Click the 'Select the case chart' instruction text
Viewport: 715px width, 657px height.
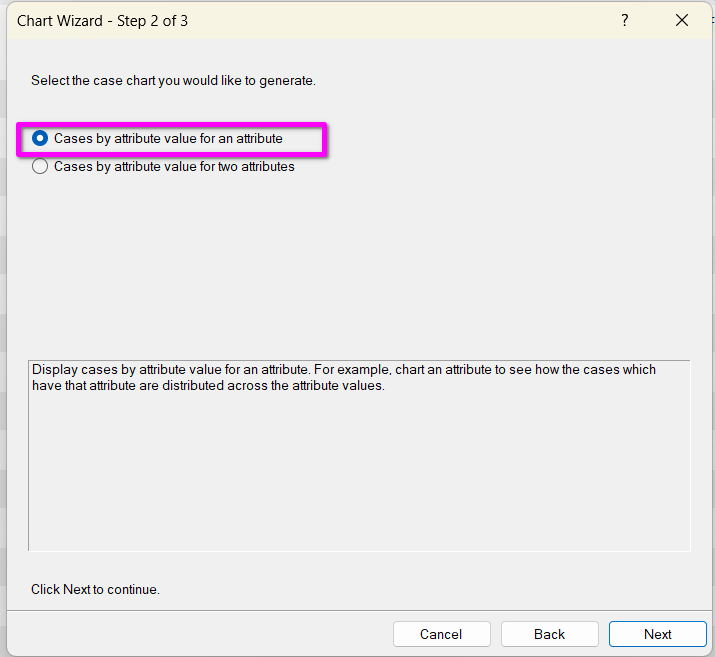pyautogui.click(x=173, y=80)
